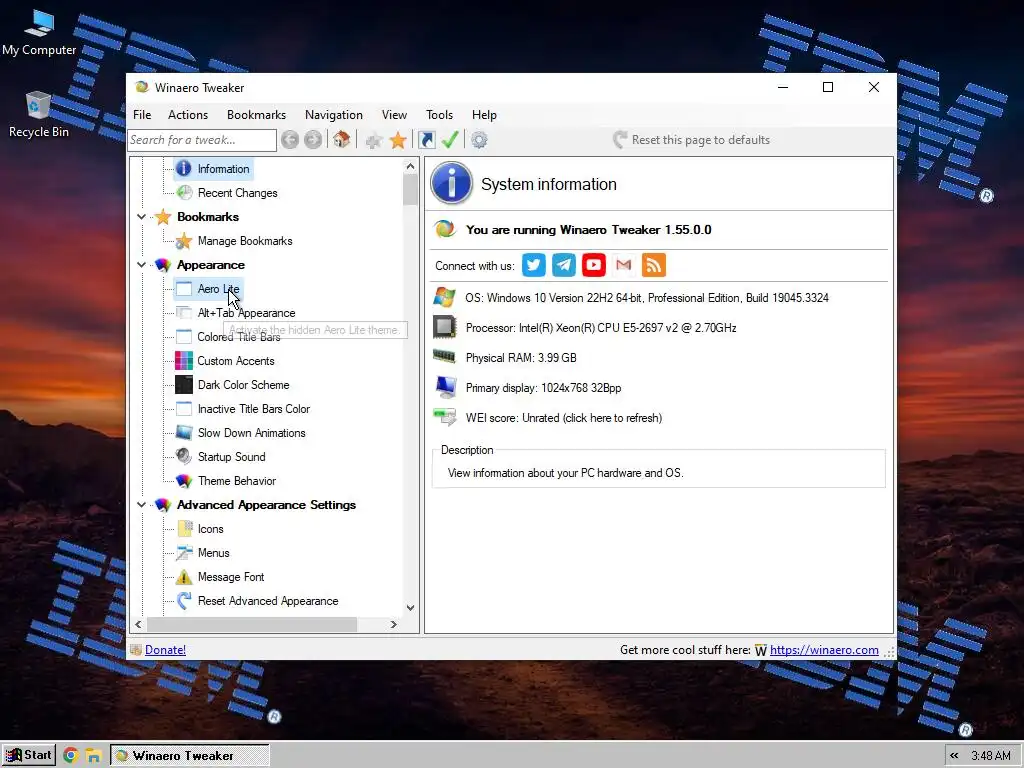Open the https://winaero.com link

point(824,650)
